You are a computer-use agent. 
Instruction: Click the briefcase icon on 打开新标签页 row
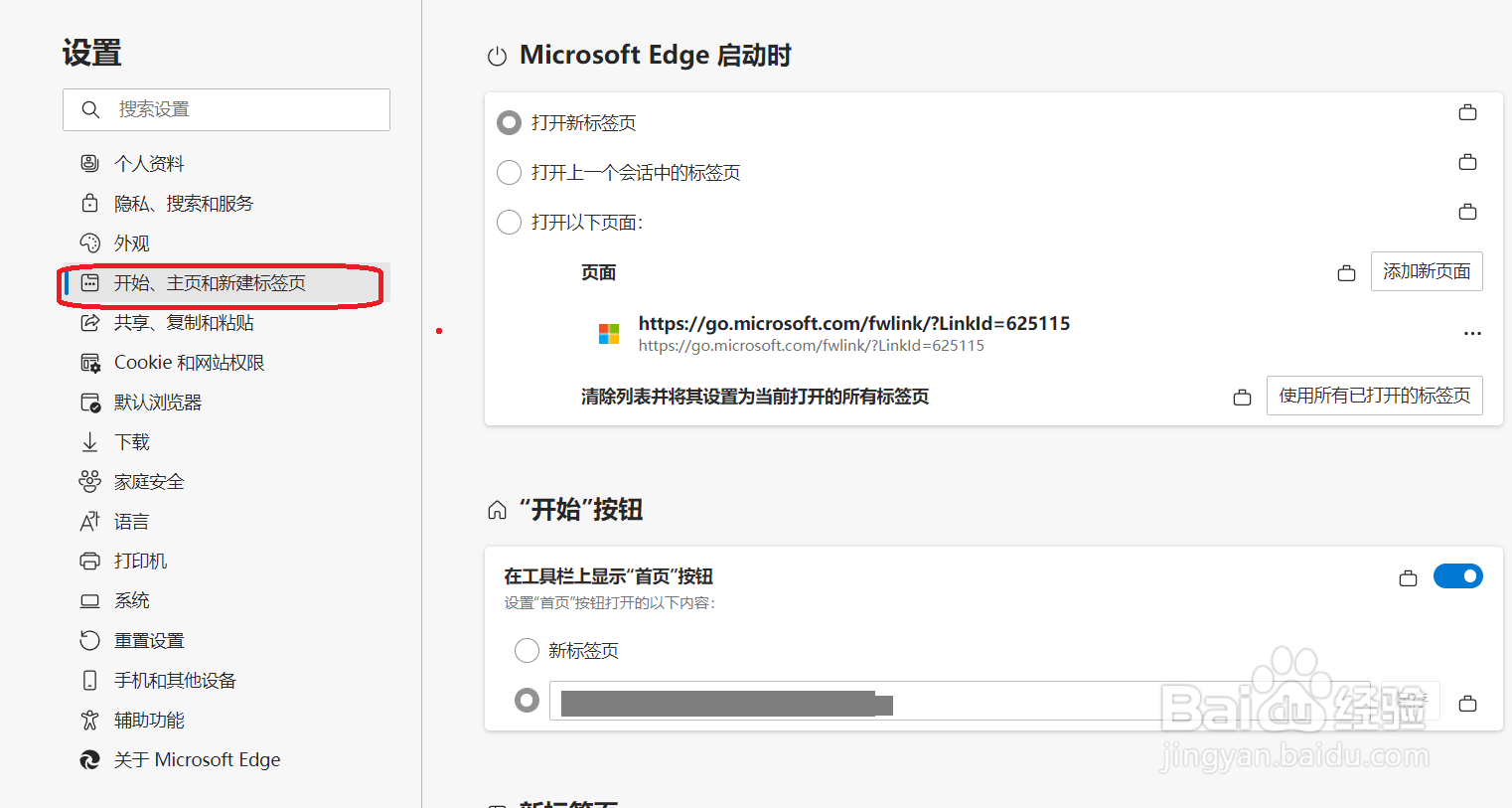(x=1467, y=112)
